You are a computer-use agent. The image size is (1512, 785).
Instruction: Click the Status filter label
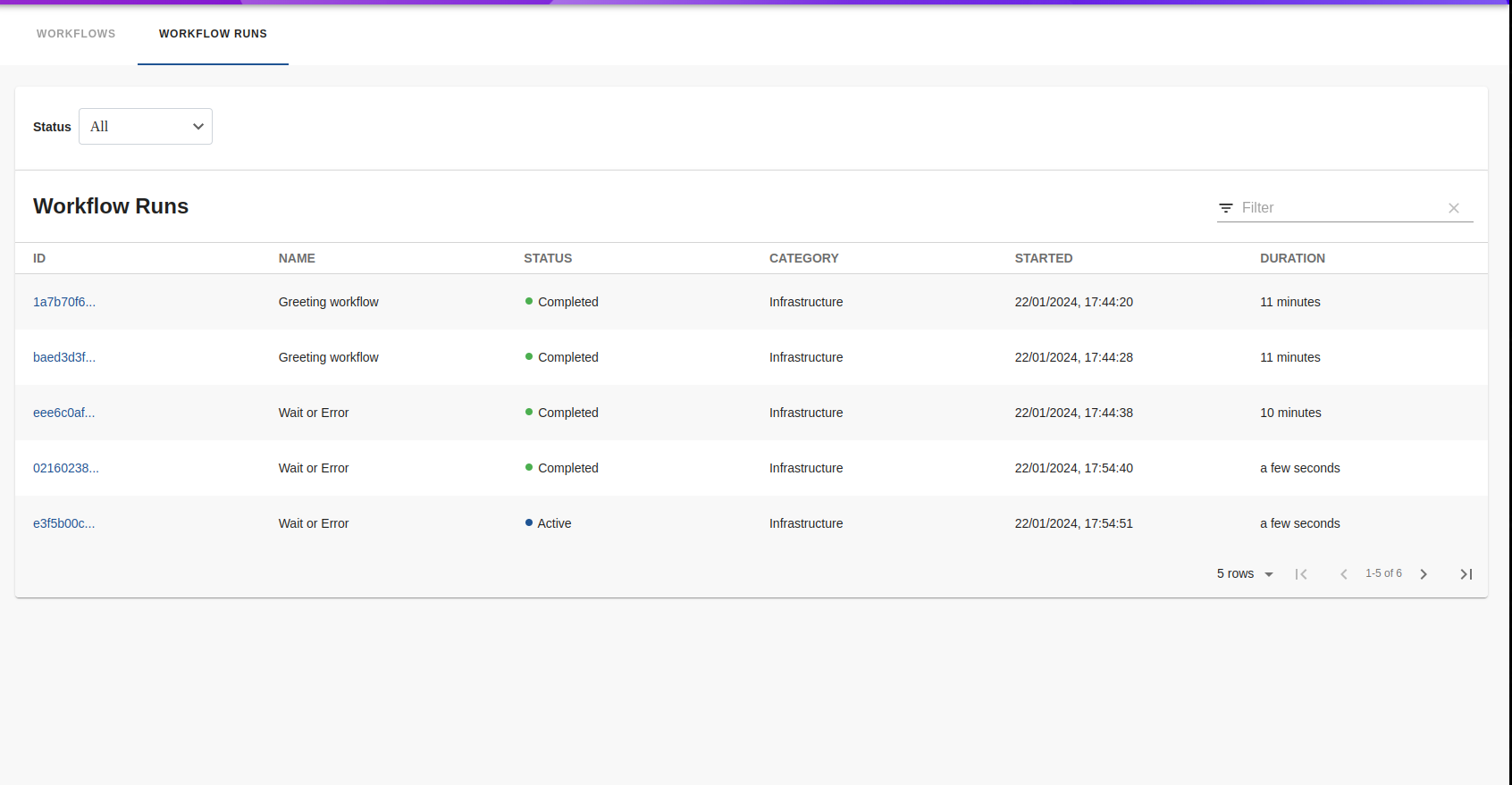52,127
